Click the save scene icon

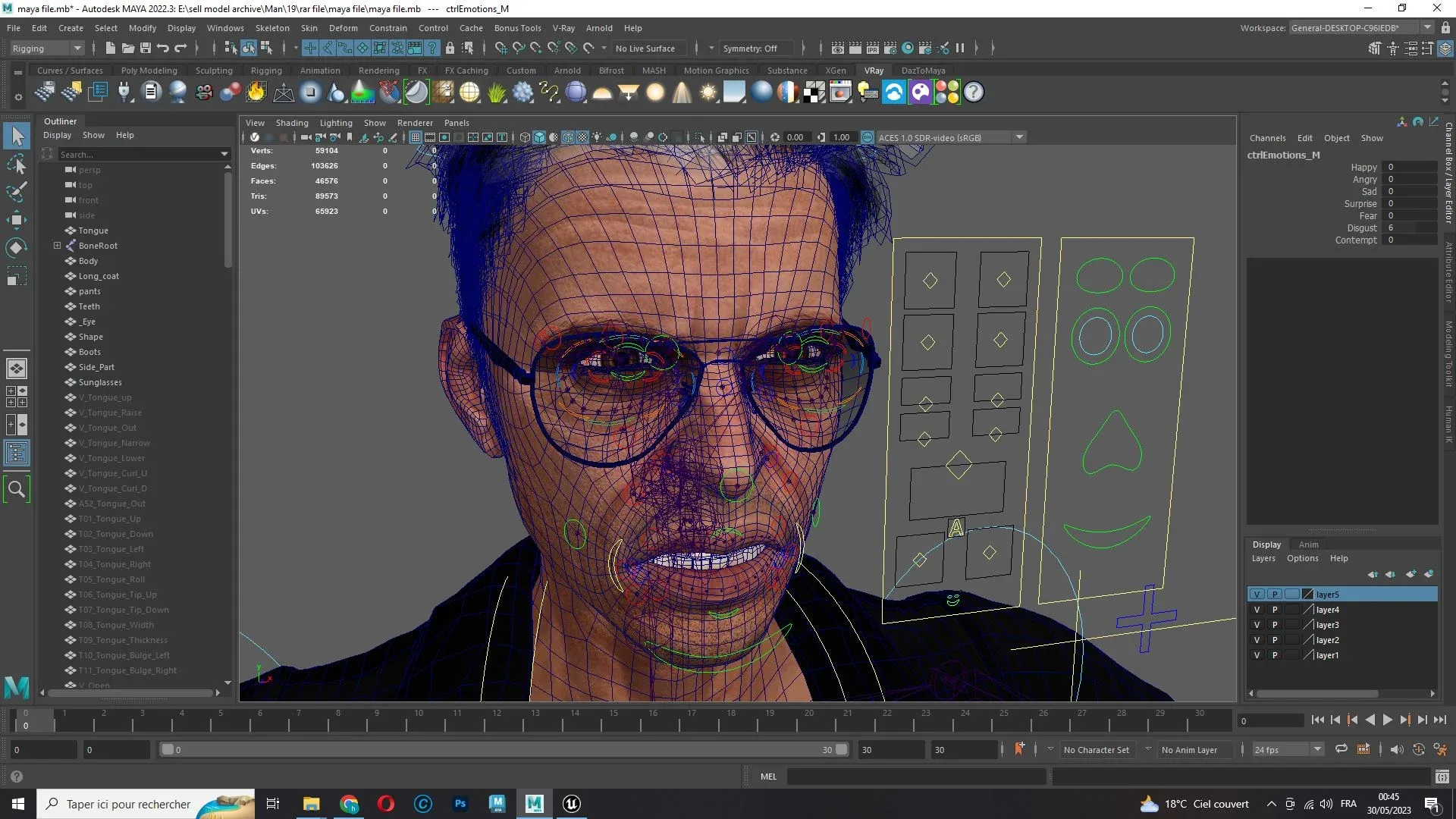[146, 48]
